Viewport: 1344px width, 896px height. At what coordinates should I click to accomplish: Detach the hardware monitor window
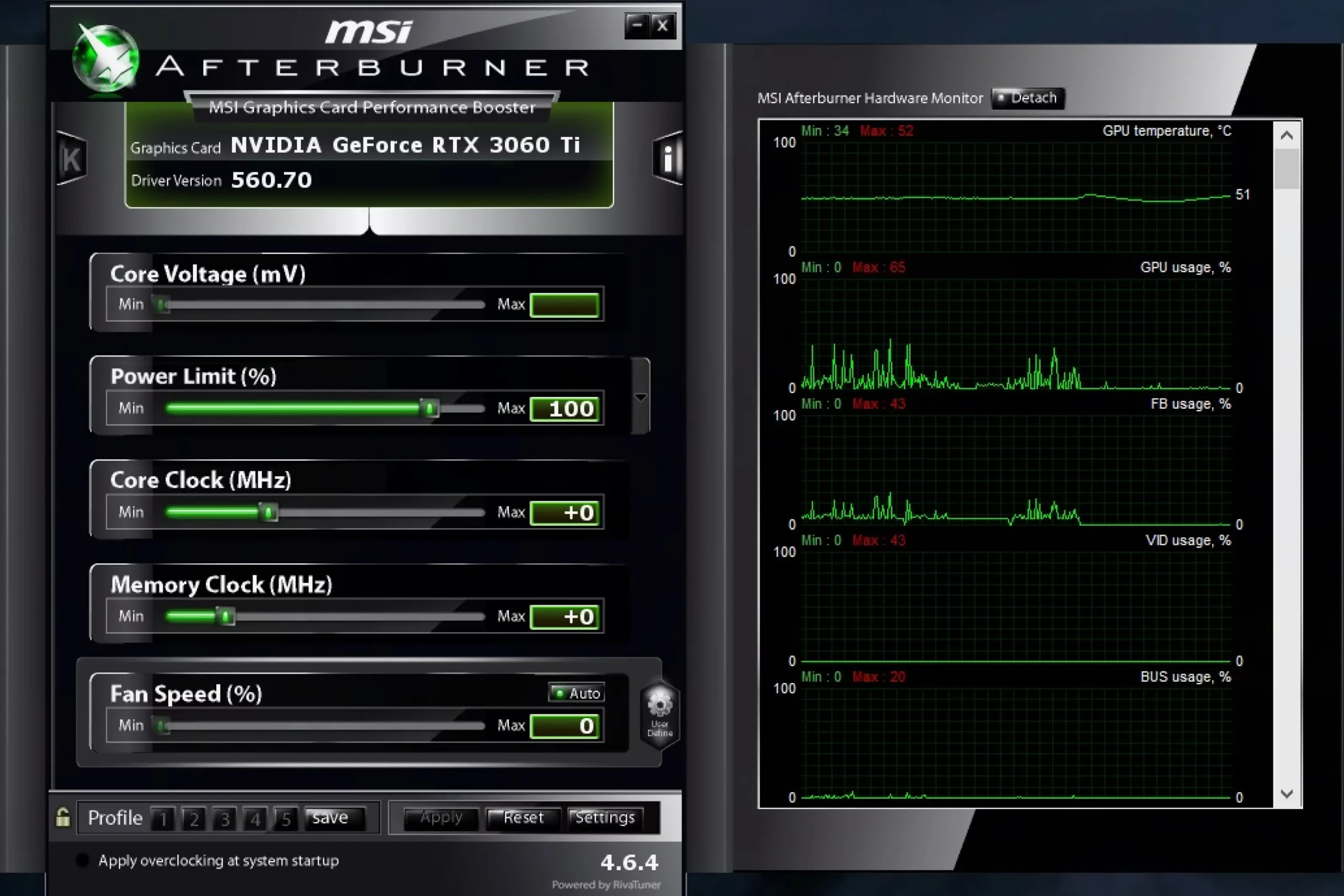[x=1027, y=98]
